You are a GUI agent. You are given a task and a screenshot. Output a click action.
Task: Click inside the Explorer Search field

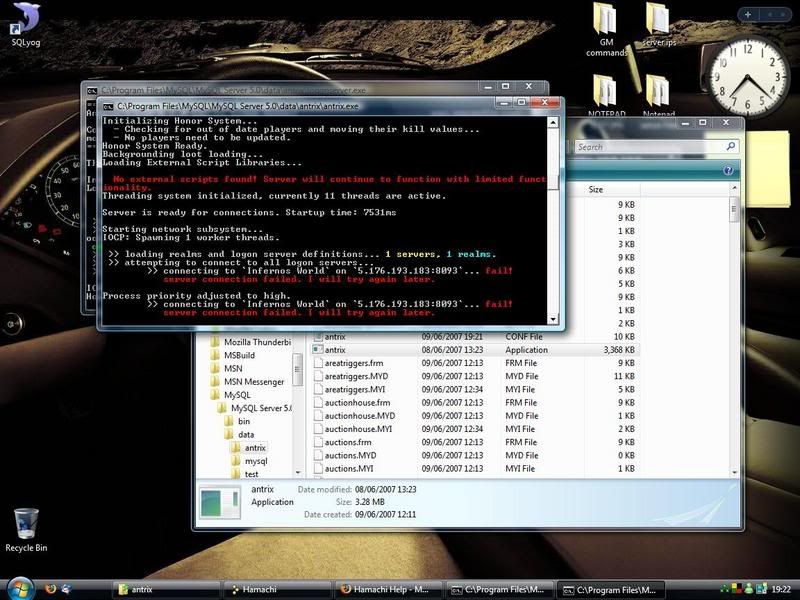(x=650, y=147)
